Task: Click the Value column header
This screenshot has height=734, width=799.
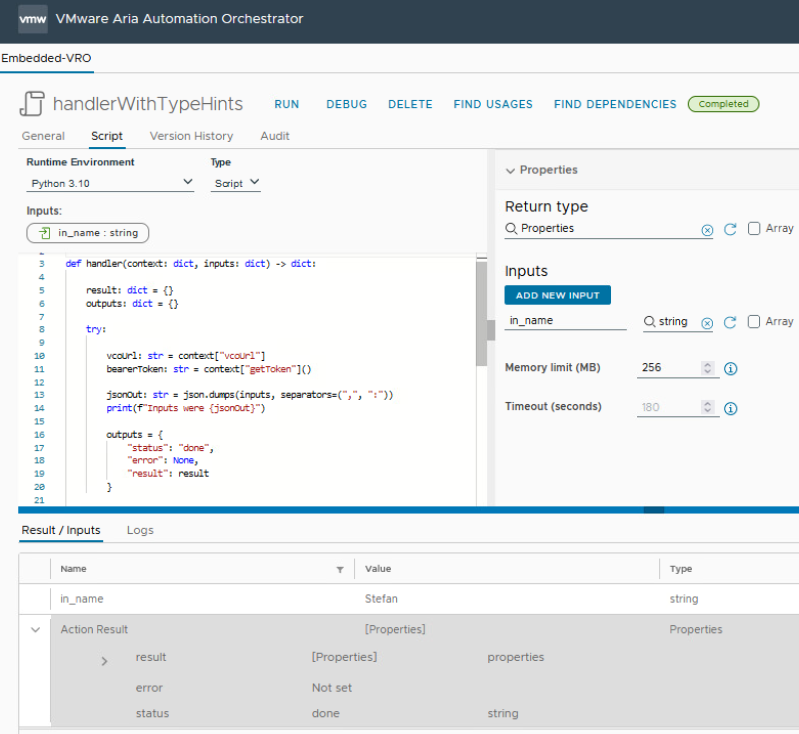Action: pos(378,569)
